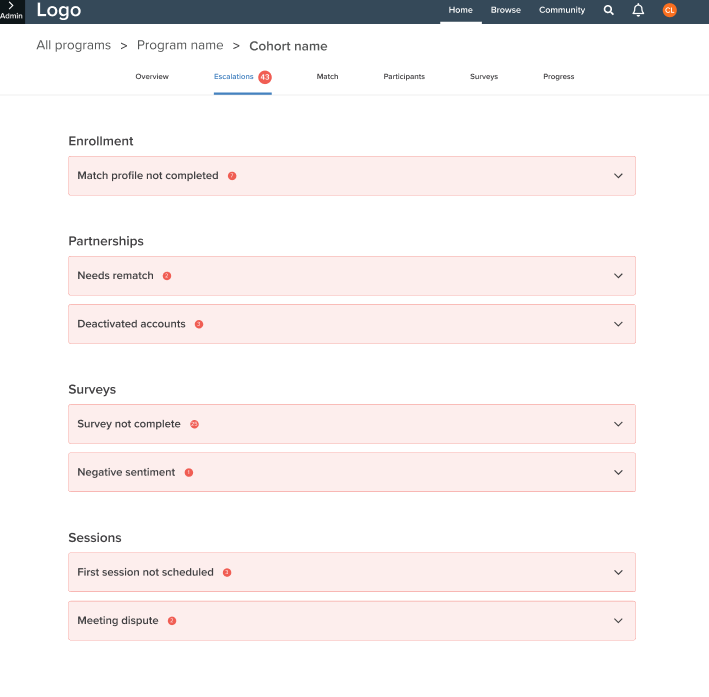Open the Participants tab

404,76
